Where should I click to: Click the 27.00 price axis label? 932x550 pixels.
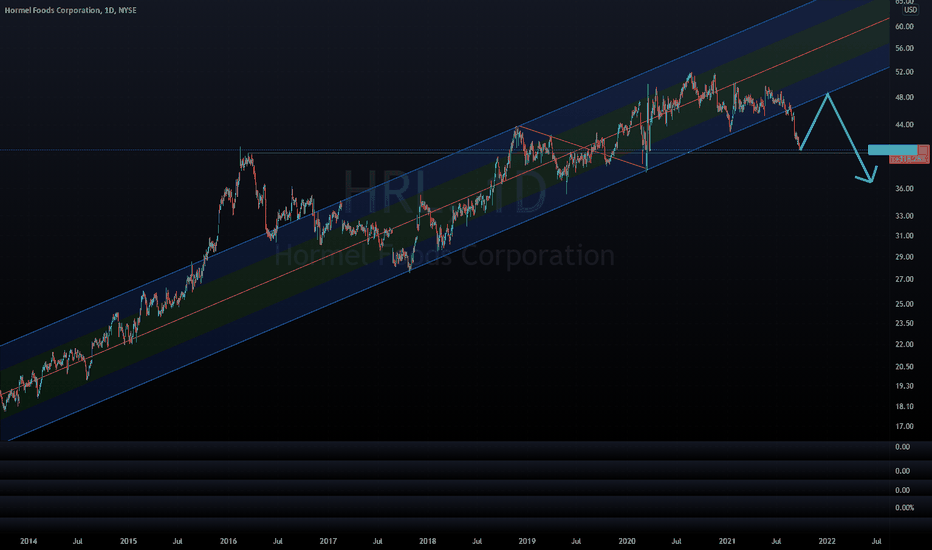click(904, 279)
